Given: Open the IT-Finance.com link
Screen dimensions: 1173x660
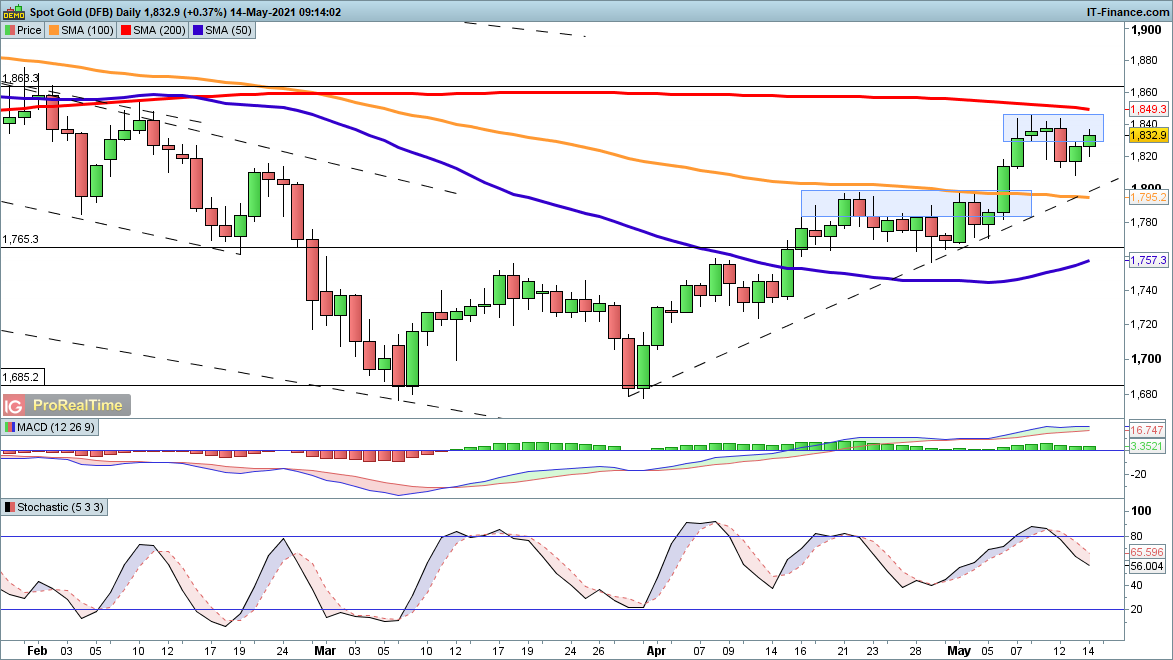Looking at the screenshot, I should coord(1128,11).
